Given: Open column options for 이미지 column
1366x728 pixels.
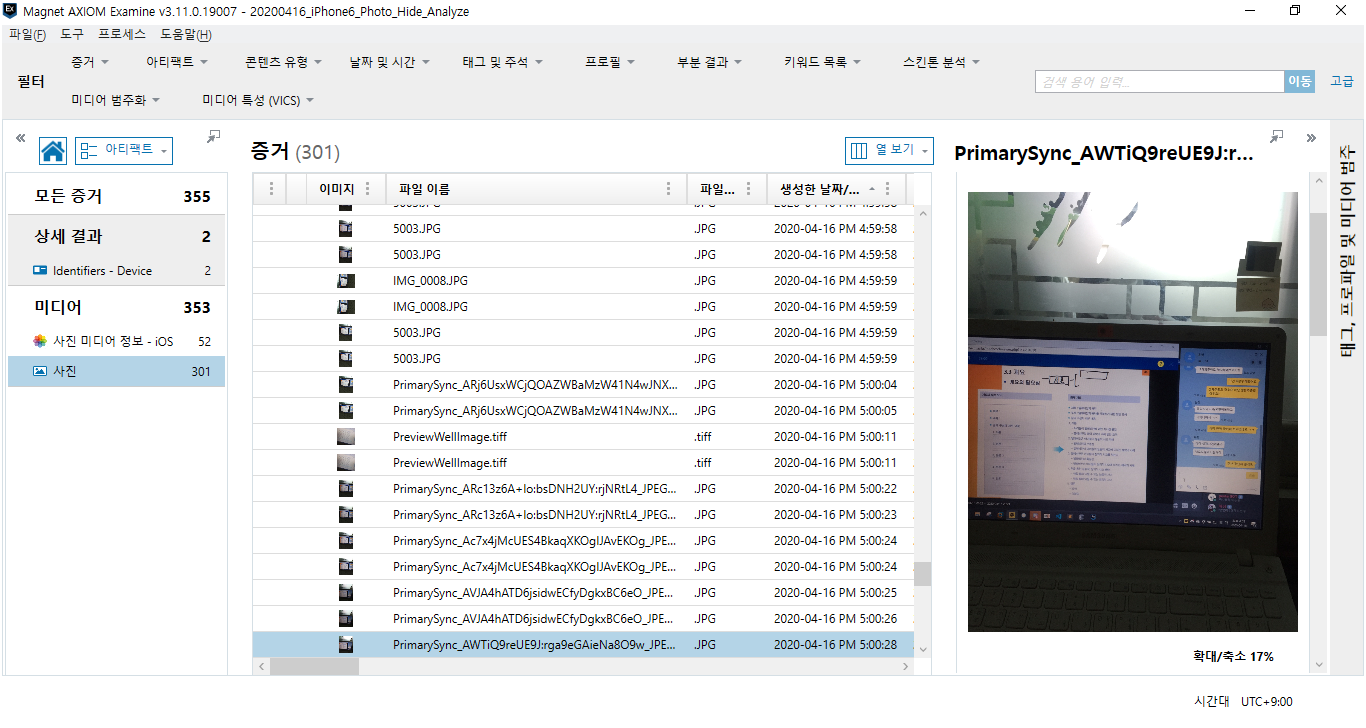Looking at the screenshot, I should (368, 189).
